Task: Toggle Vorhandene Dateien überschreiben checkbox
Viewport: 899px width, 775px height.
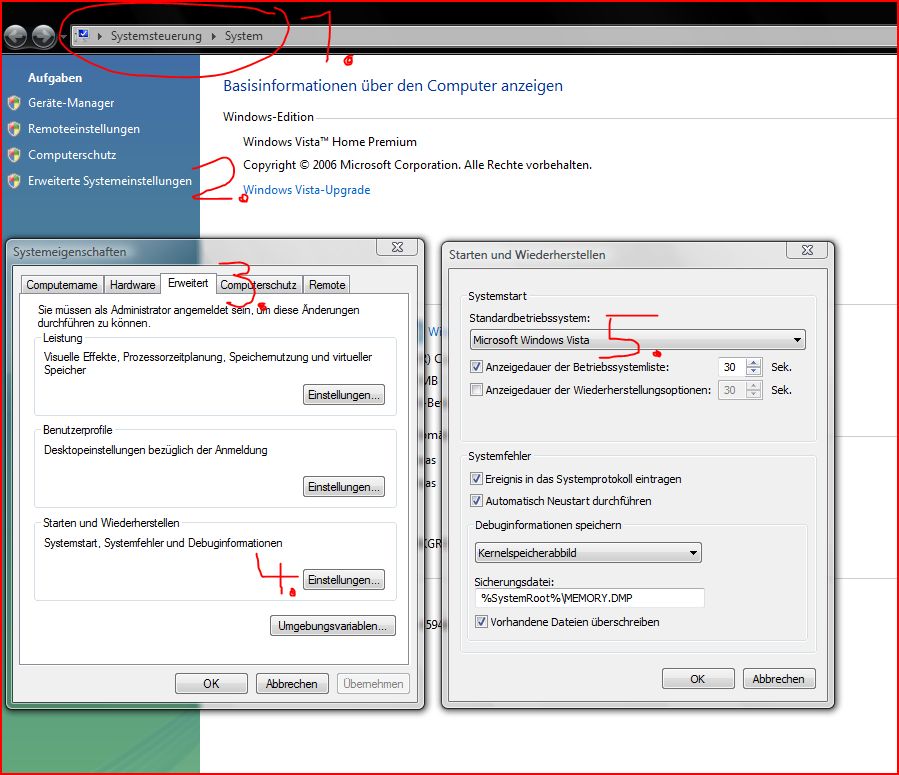Action: coord(481,621)
